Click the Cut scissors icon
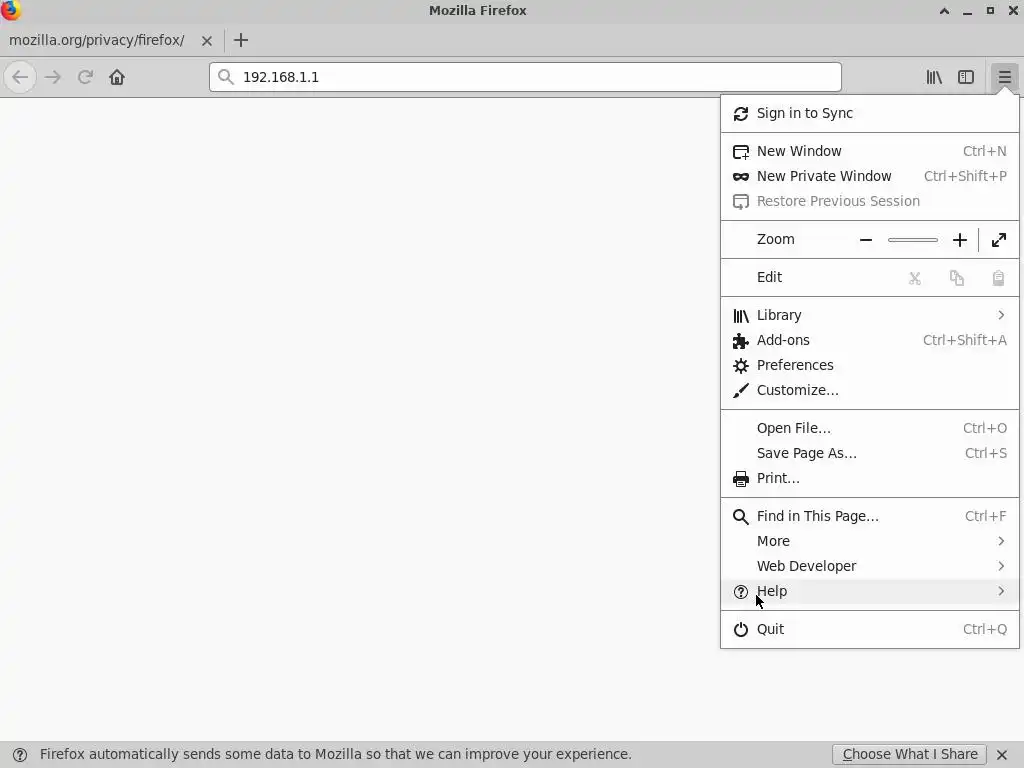Image resolution: width=1024 pixels, height=768 pixels. [x=915, y=278]
